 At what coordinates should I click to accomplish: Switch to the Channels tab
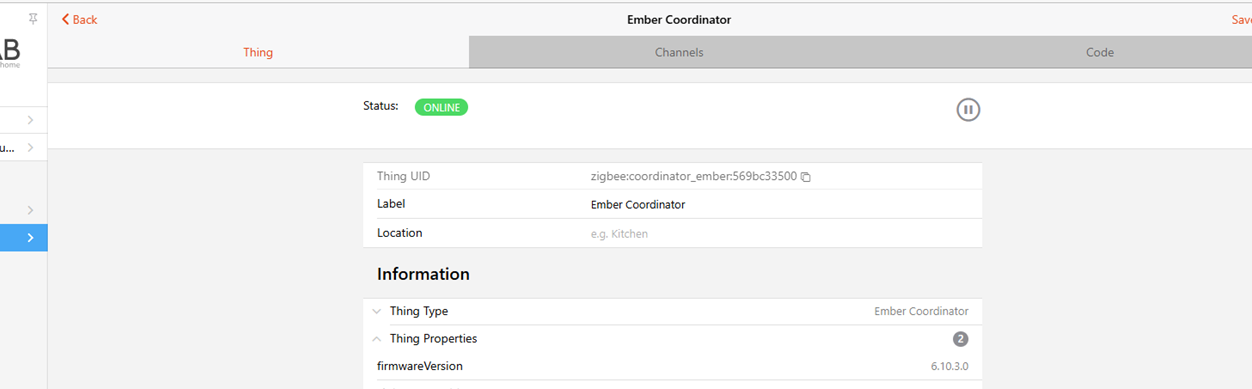(679, 52)
